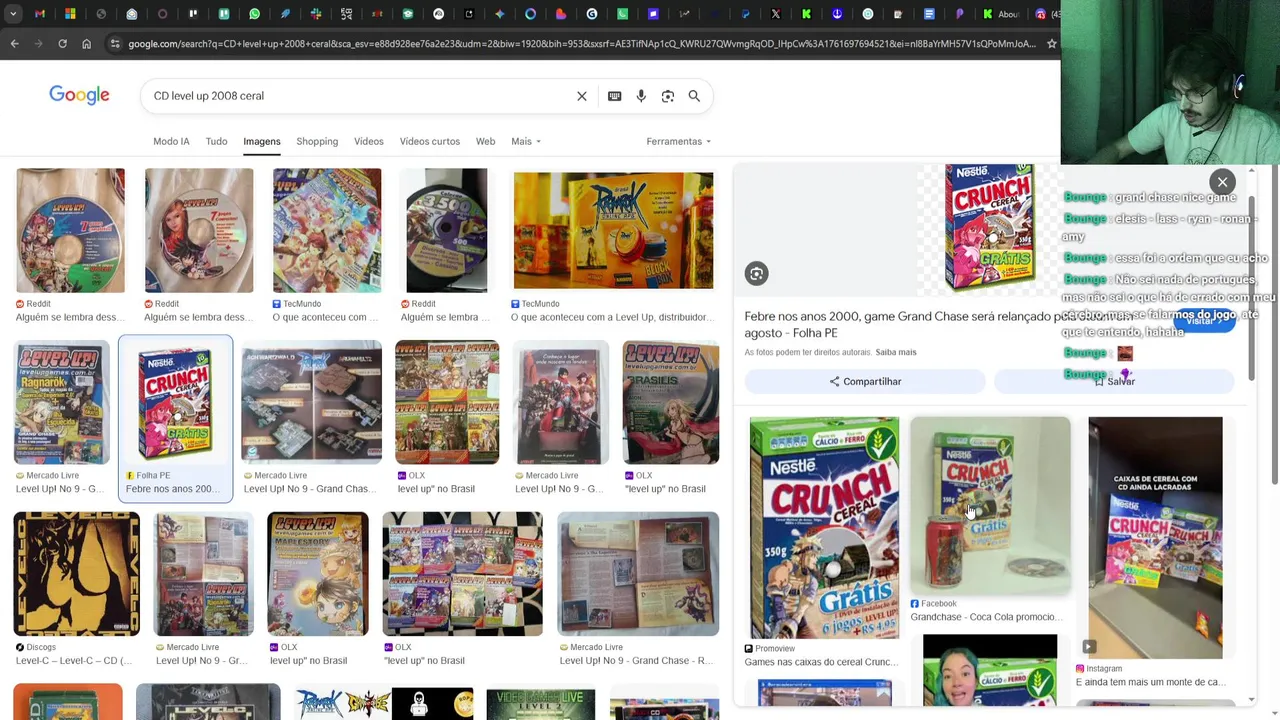The image size is (1280, 720).
Task: Go to the browser home page
Action: (86, 44)
